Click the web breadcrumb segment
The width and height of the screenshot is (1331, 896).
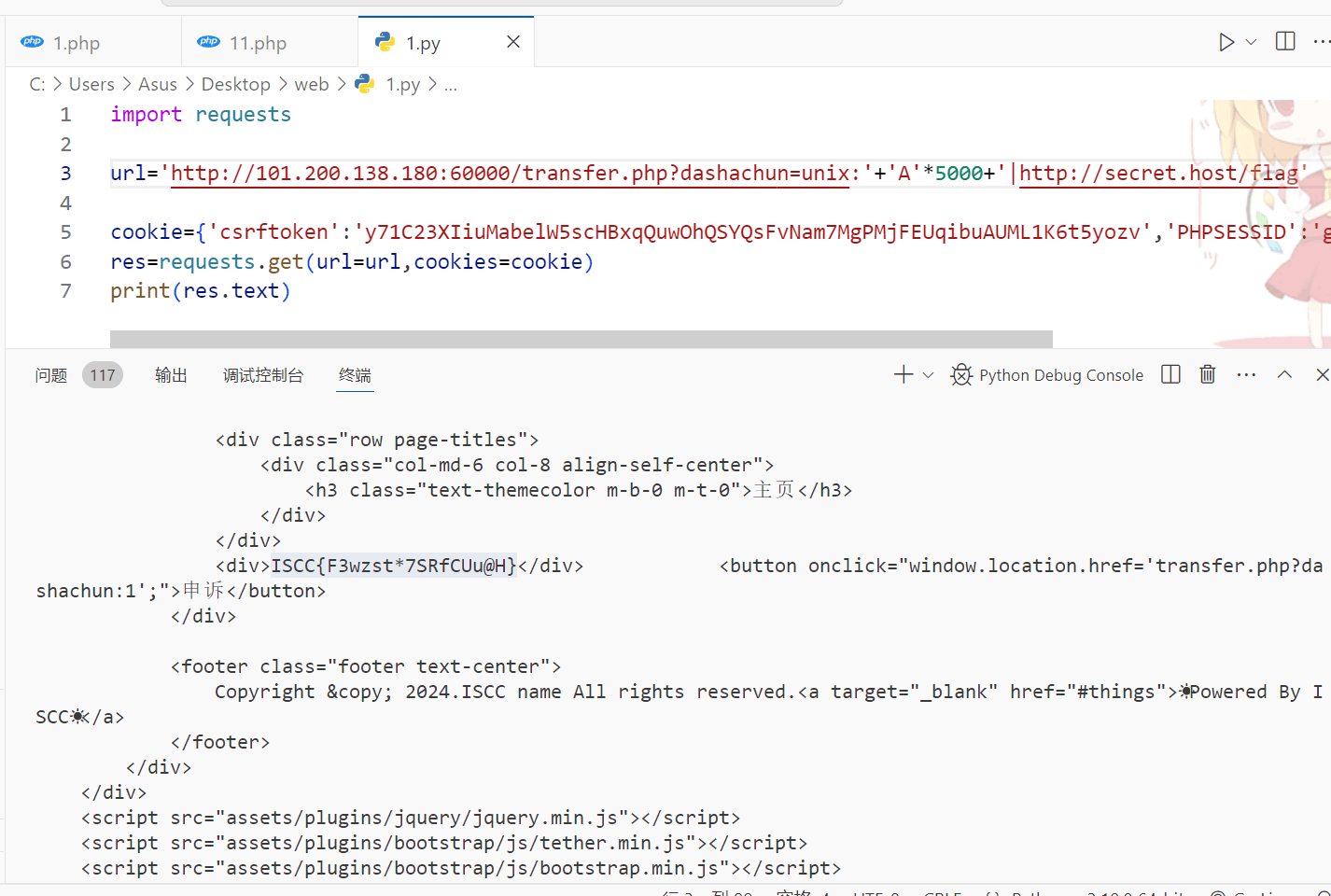312,84
